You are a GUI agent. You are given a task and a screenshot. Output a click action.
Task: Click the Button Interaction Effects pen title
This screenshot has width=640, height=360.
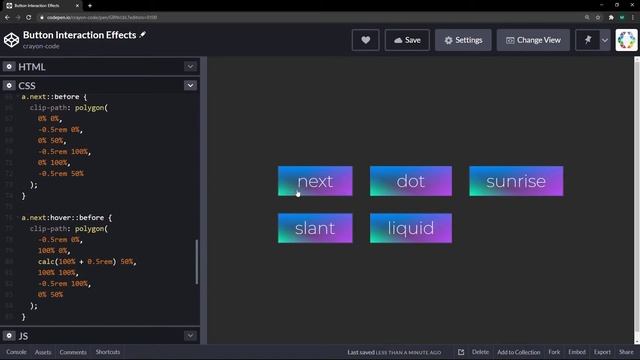pyautogui.click(x=80, y=35)
